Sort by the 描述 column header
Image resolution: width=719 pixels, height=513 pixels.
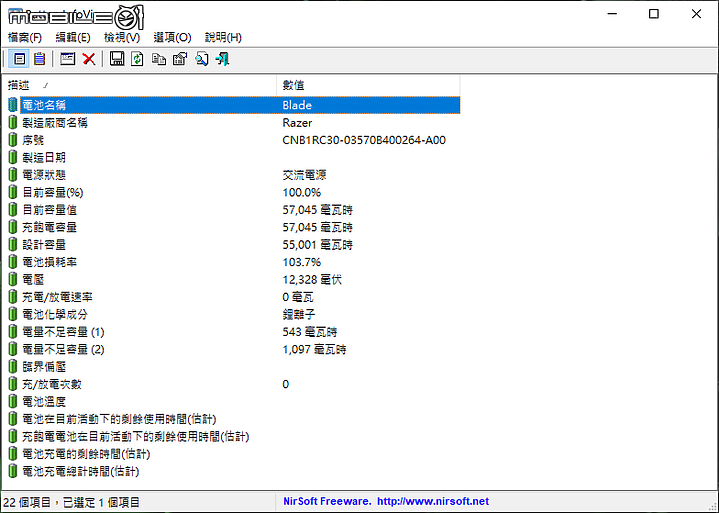click(139, 85)
